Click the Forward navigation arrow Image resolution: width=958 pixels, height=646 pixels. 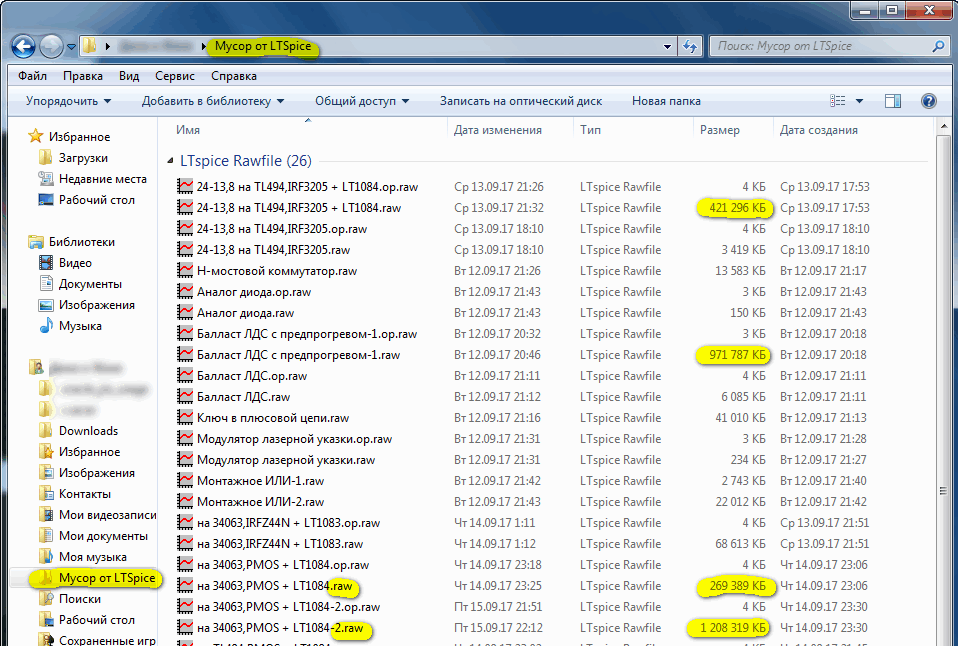coord(51,46)
